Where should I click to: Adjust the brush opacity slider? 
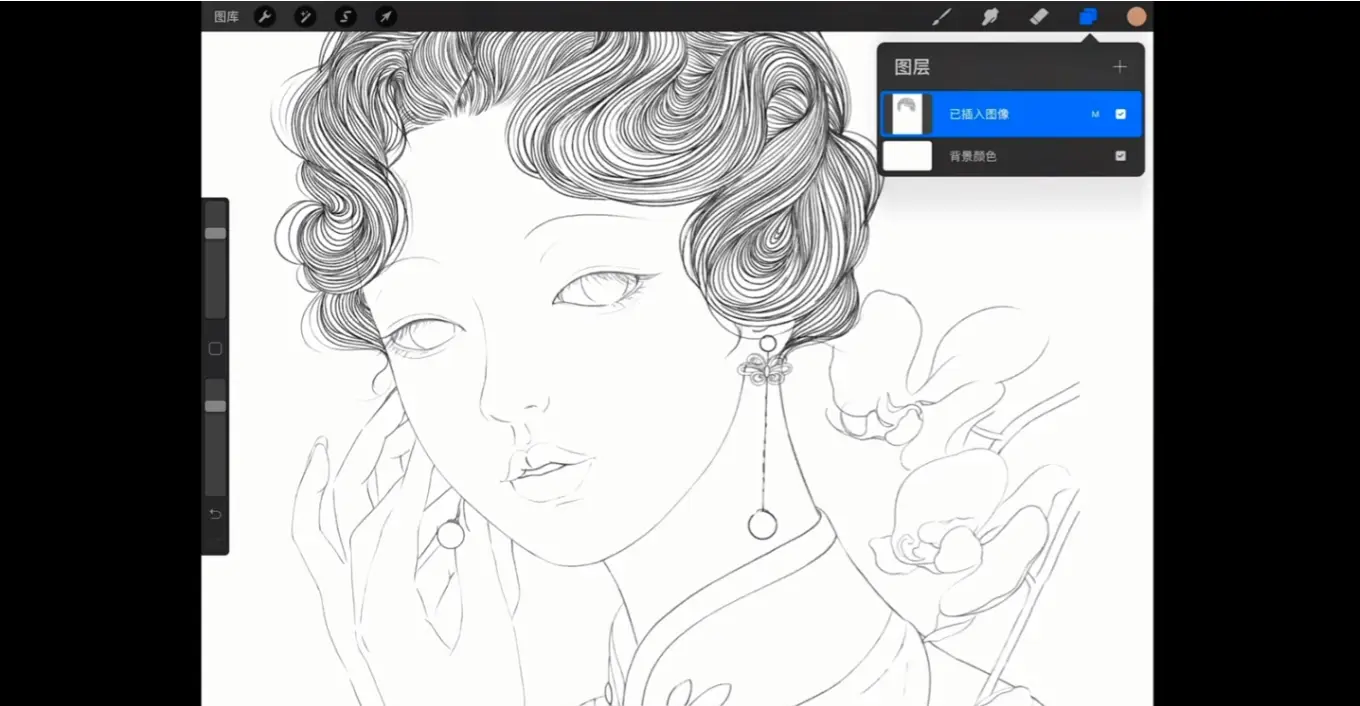214,405
